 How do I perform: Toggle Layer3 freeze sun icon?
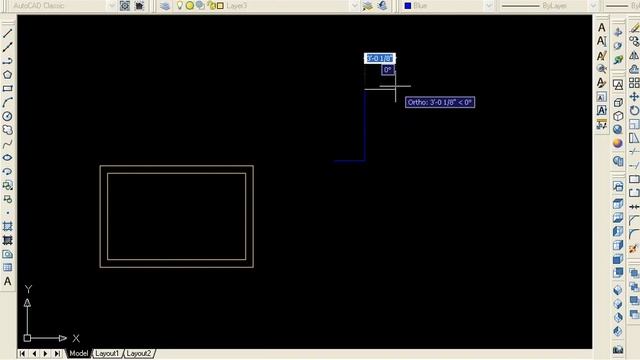tap(190, 6)
